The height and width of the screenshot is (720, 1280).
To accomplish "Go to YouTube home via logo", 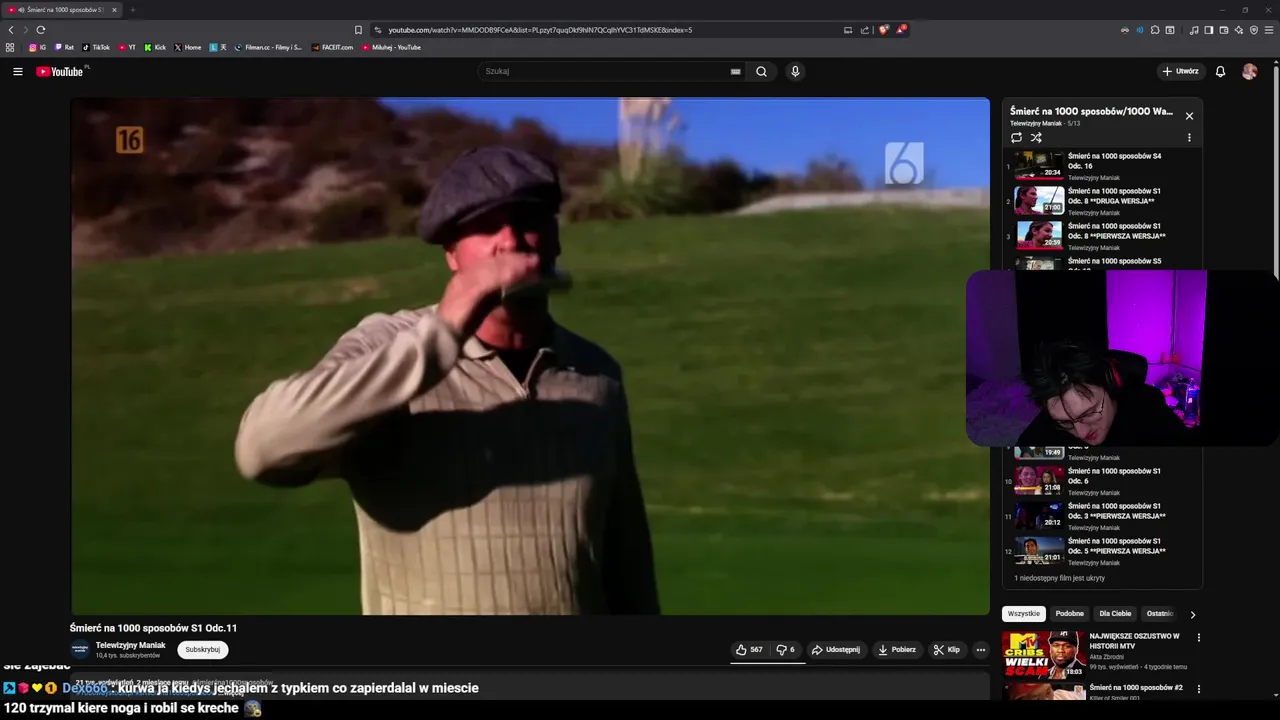I will tap(60, 71).
